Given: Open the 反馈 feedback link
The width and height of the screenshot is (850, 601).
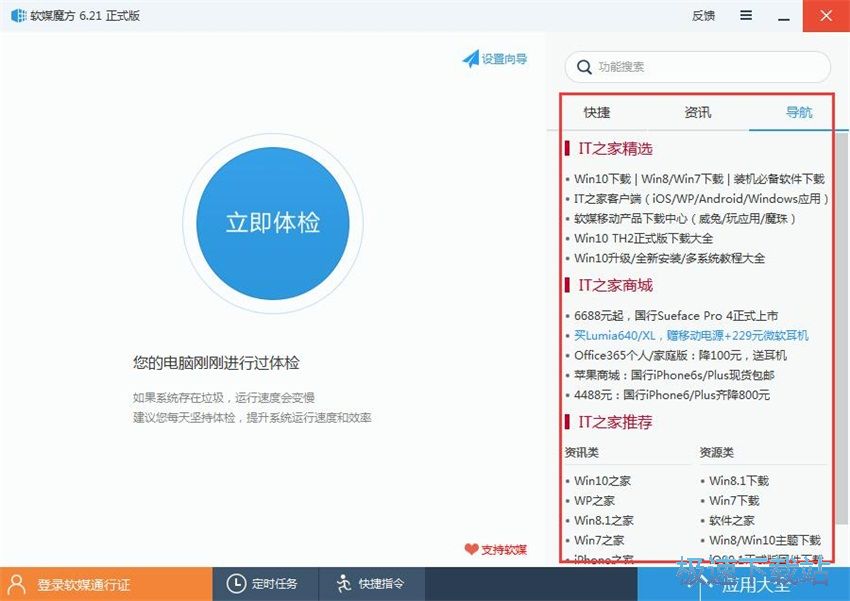Looking at the screenshot, I should tap(703, 16).
